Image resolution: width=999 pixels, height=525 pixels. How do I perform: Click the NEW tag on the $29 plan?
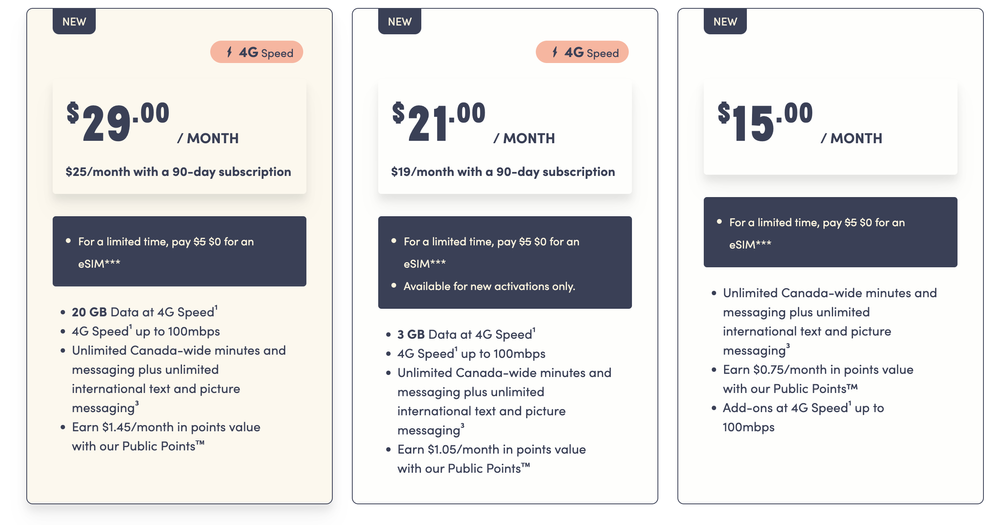click(x=74, y=21)
